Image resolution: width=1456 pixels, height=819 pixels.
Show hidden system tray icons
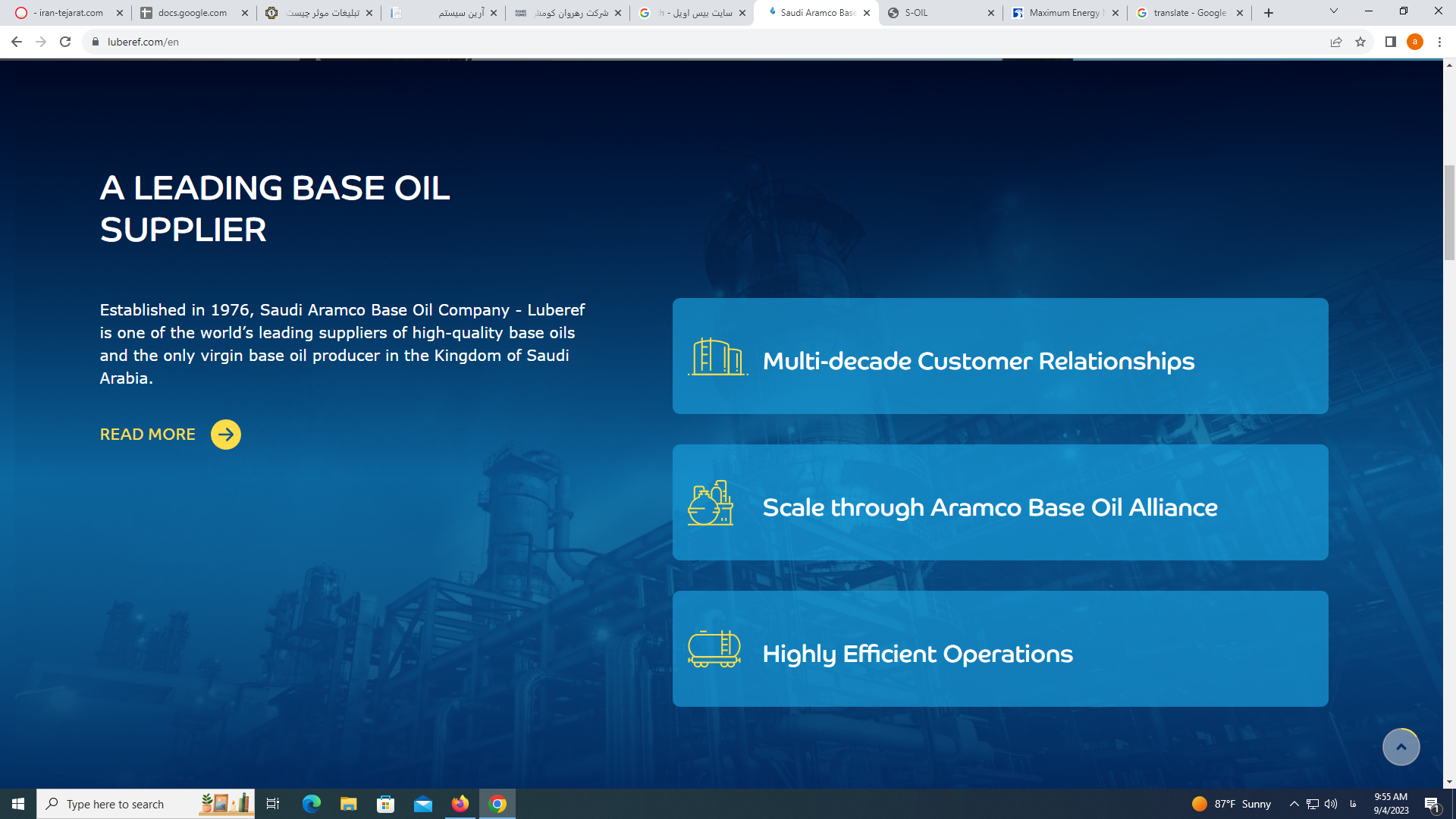pos(1294,804)
